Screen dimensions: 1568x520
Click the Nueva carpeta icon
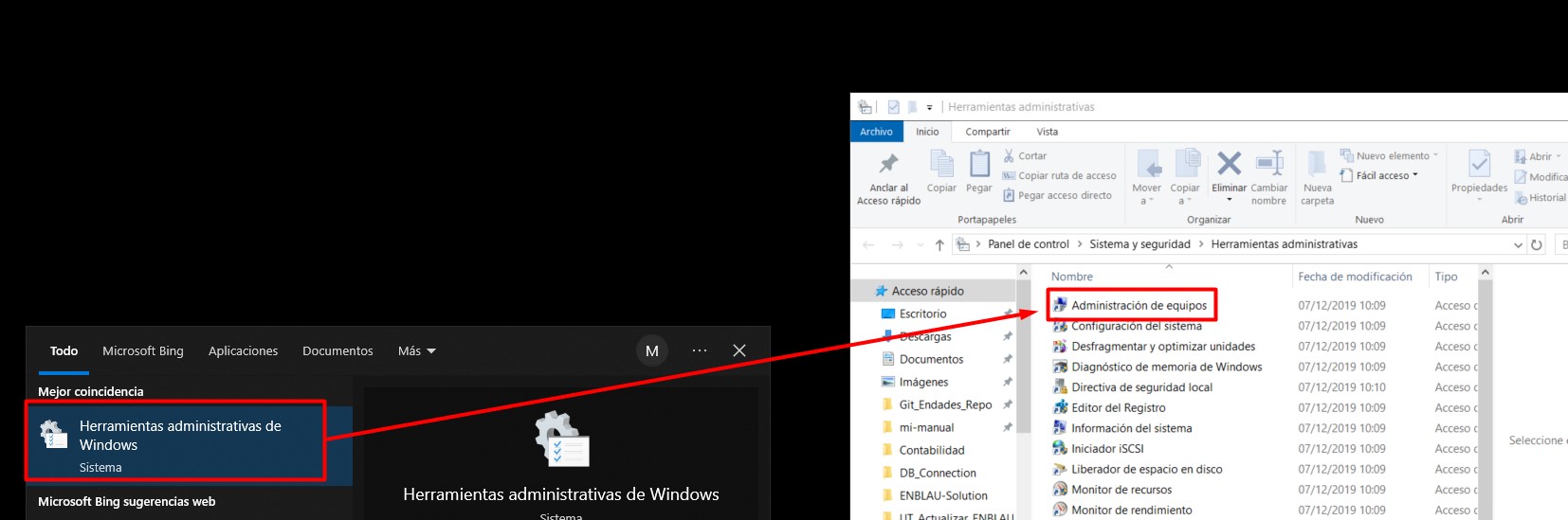[x=1317, y=164]
